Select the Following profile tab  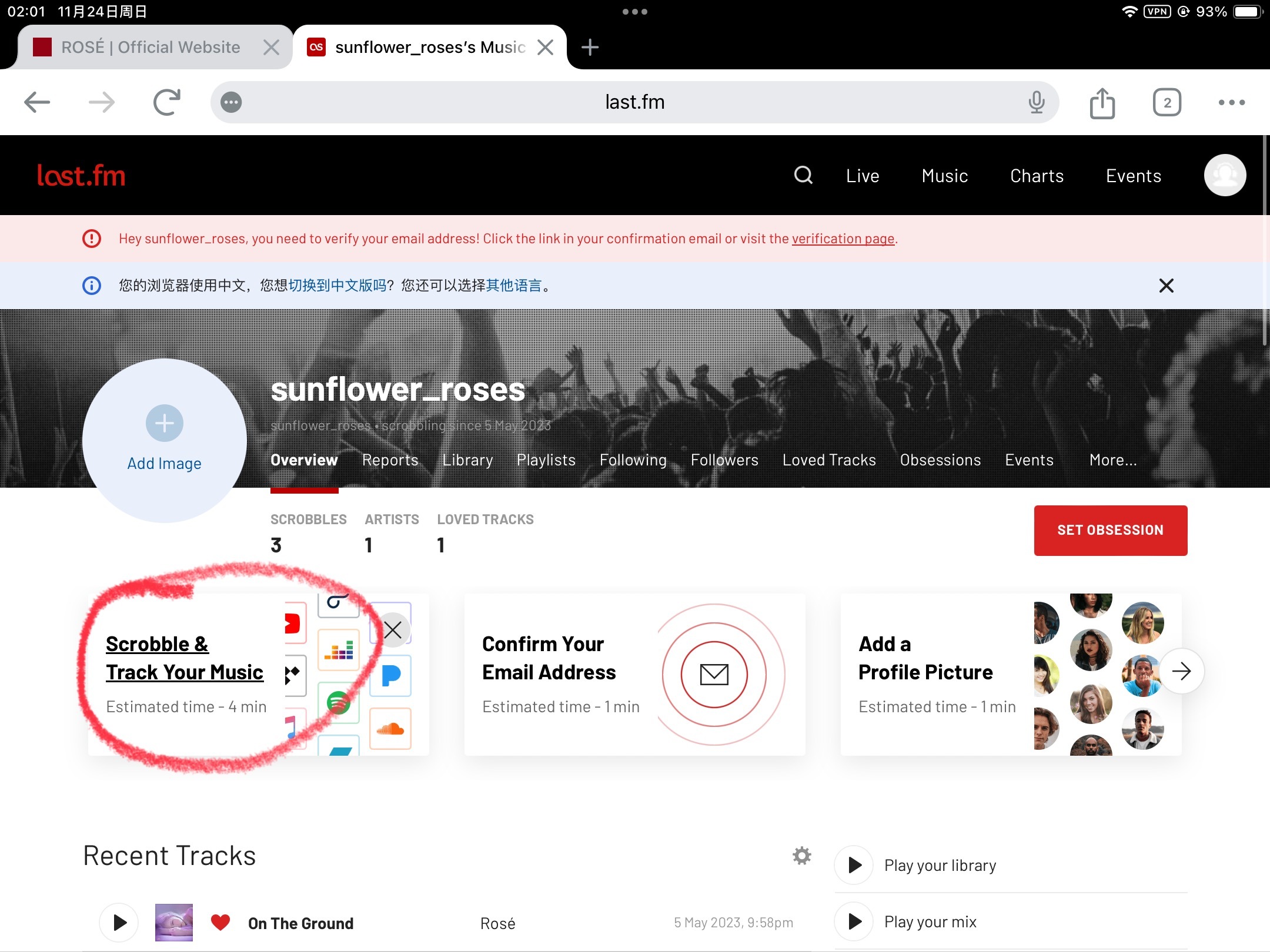(633, 460)
